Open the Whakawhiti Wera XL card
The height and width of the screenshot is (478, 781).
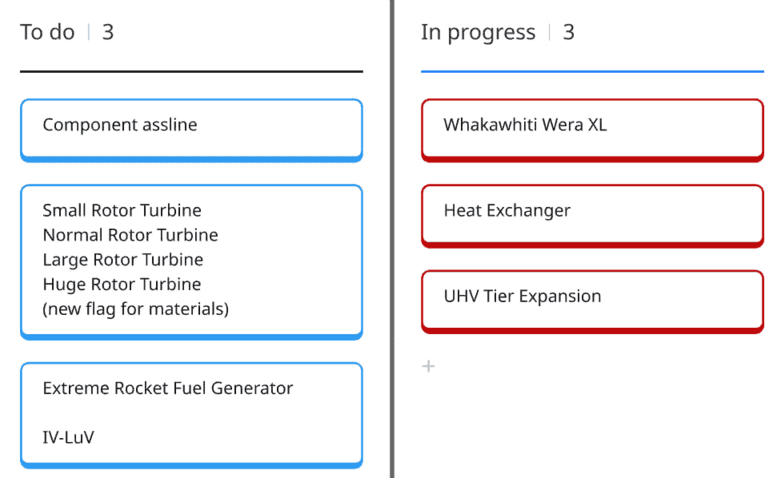point(592,127)
